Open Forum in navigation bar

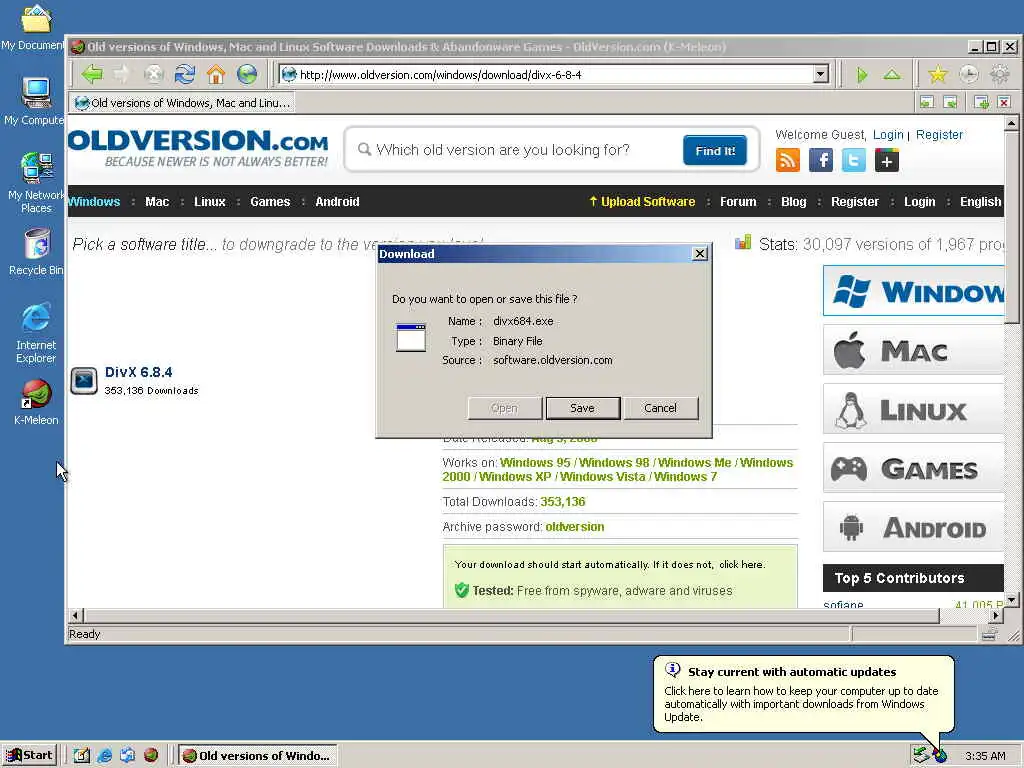(x=738, y=202)
